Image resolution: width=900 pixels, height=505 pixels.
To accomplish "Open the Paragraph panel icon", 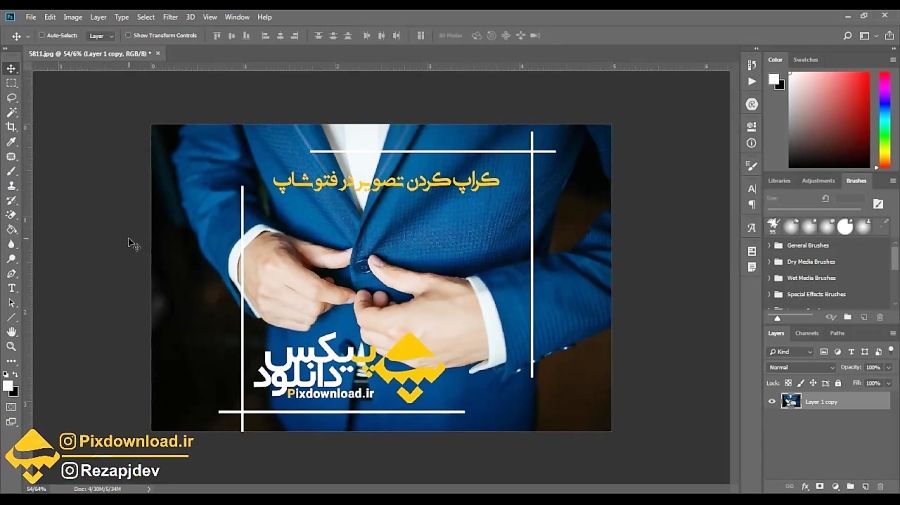I will [751, 204].
